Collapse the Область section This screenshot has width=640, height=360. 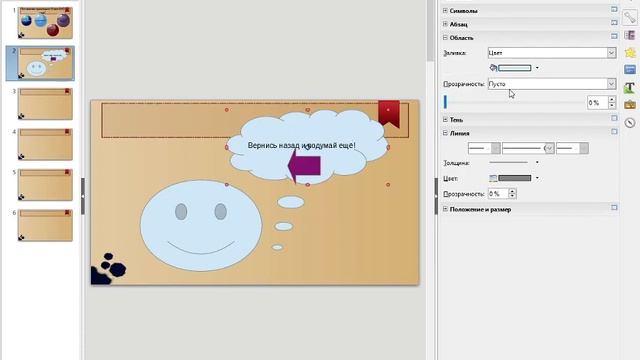coord(445,38)
